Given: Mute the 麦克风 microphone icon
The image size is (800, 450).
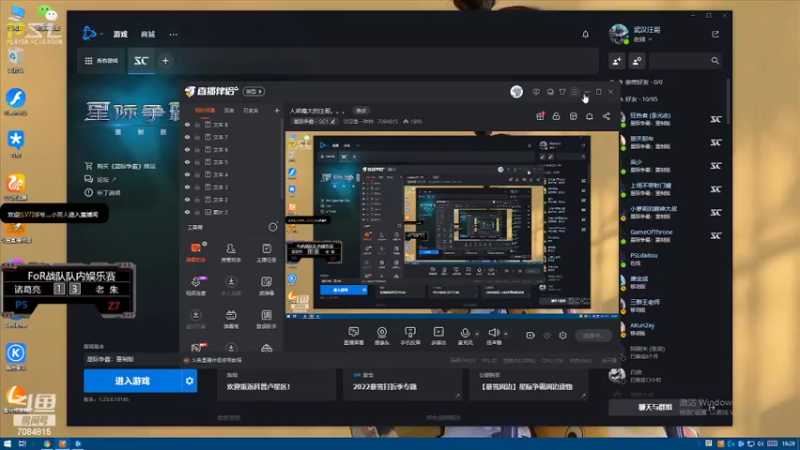Looking at the screenshot, I should pyautogui.click(x=465, y=333).
